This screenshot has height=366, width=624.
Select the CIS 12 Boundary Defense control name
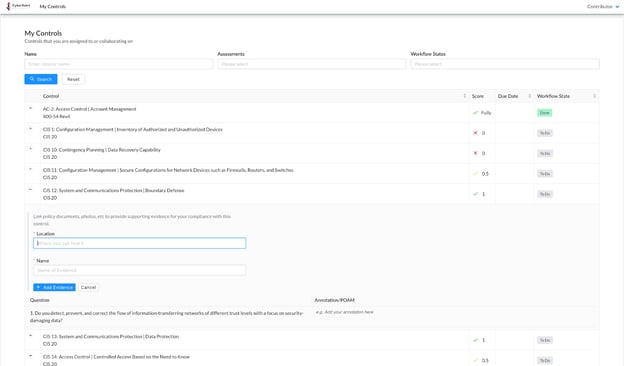(113, 190)
